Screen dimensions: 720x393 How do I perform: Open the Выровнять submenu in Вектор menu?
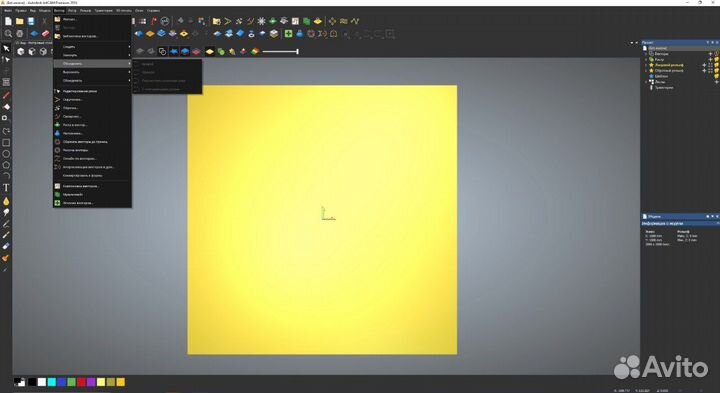(92, 72)
